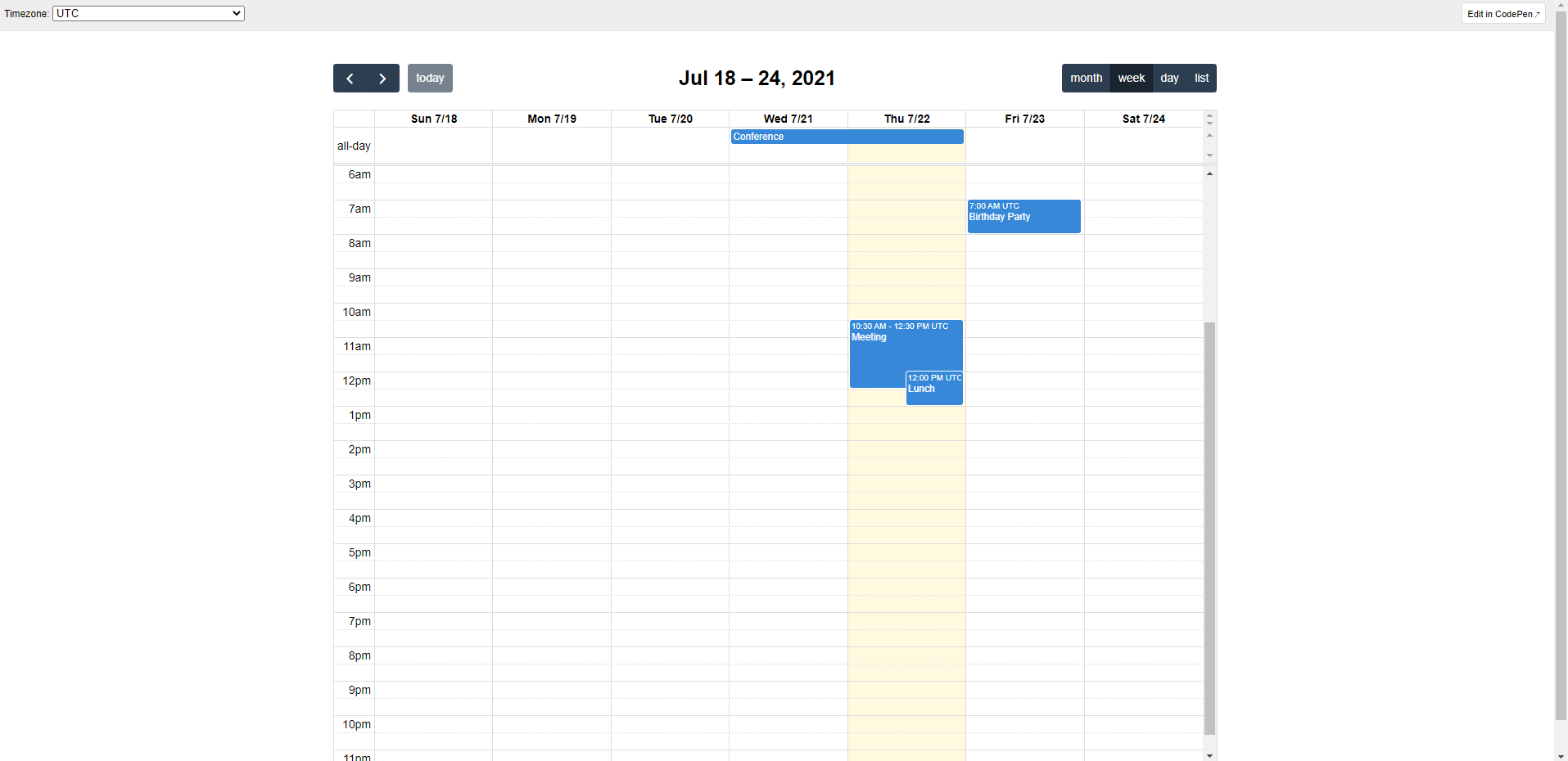1568x761 pixels.
Task: Click the down arrow below the all-day row
Action: pyautogui.click(x=1210, y=155)
